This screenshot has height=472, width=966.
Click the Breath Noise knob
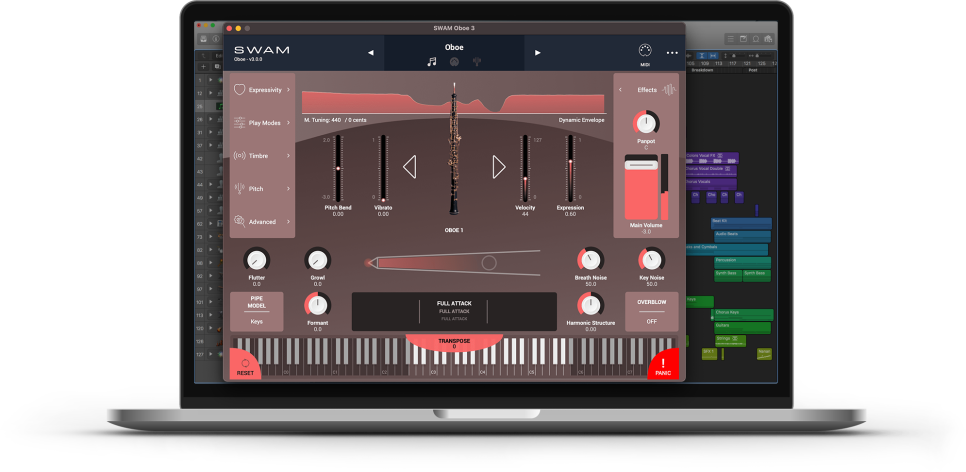click(590, 260)
